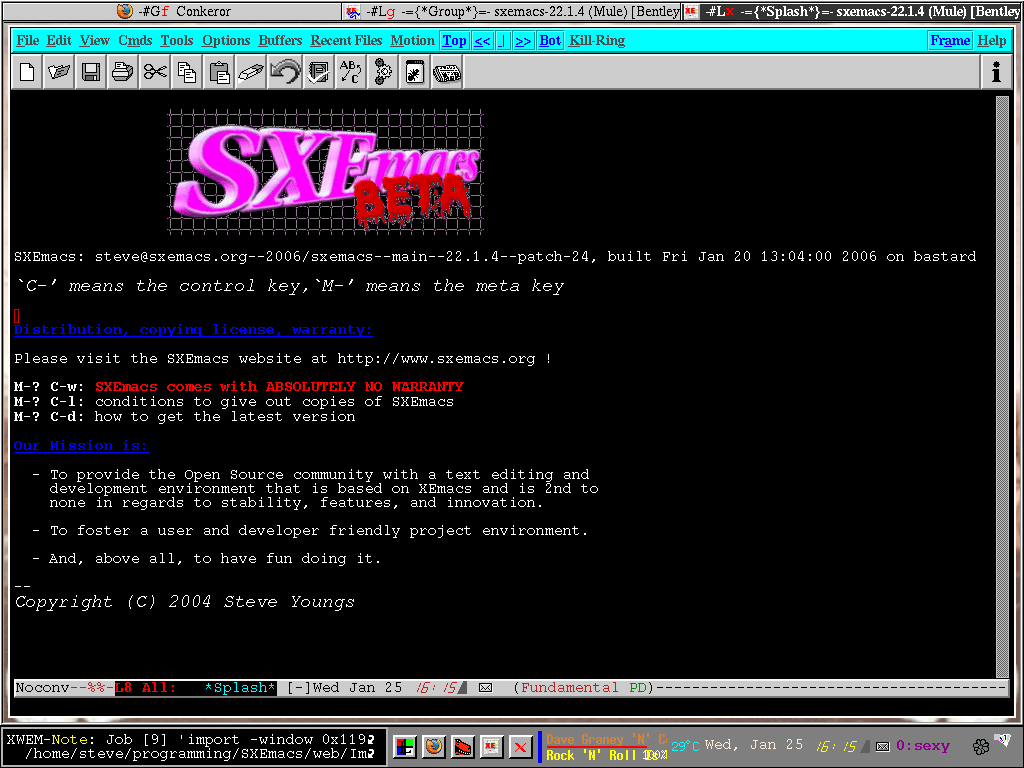Image resolution: width=1024 pixels, height=768 pixels.
Task: Click the red X dock icon
Action: coord(520,746)
